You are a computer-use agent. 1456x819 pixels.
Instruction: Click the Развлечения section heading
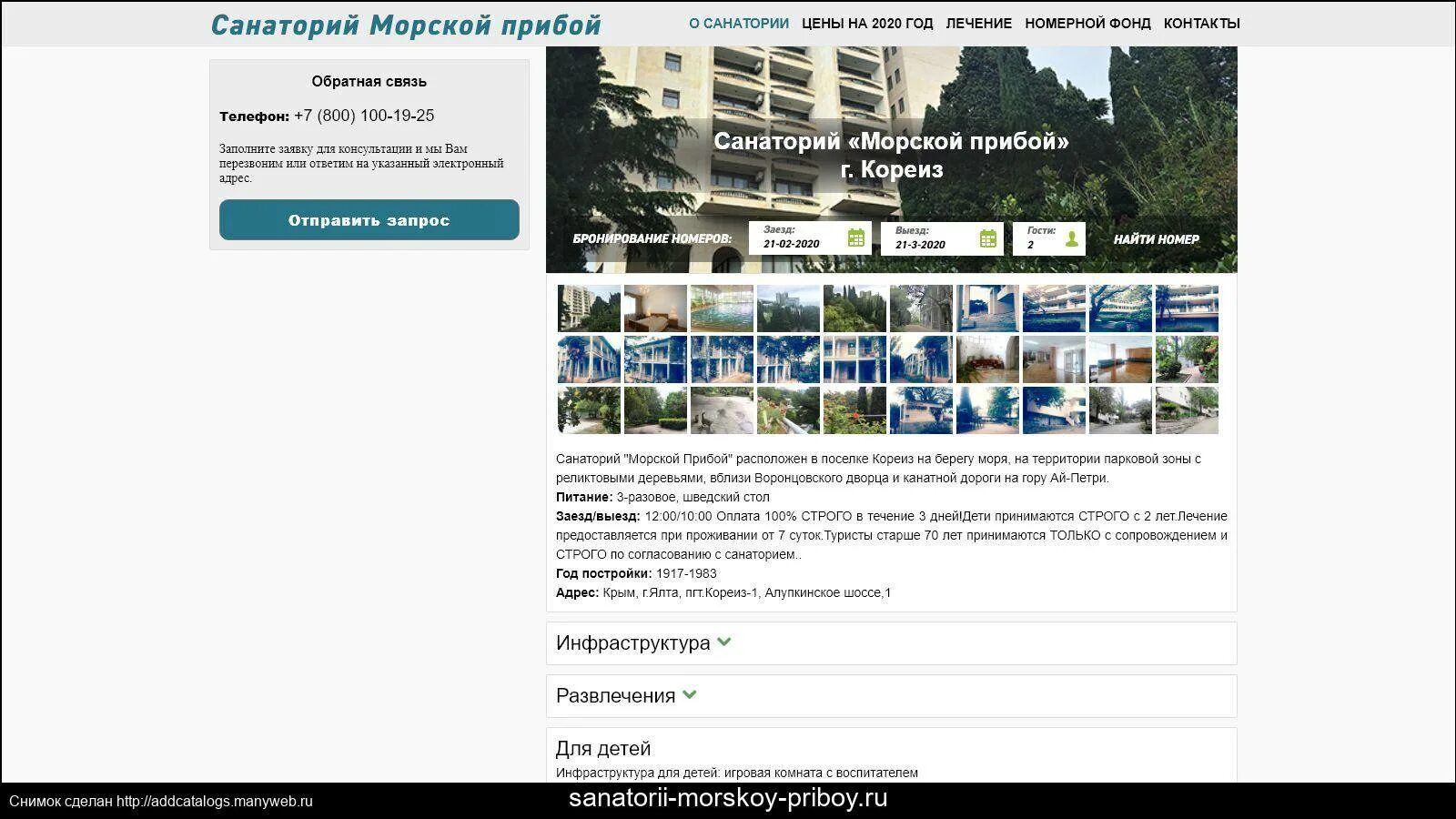coord(615,695)
